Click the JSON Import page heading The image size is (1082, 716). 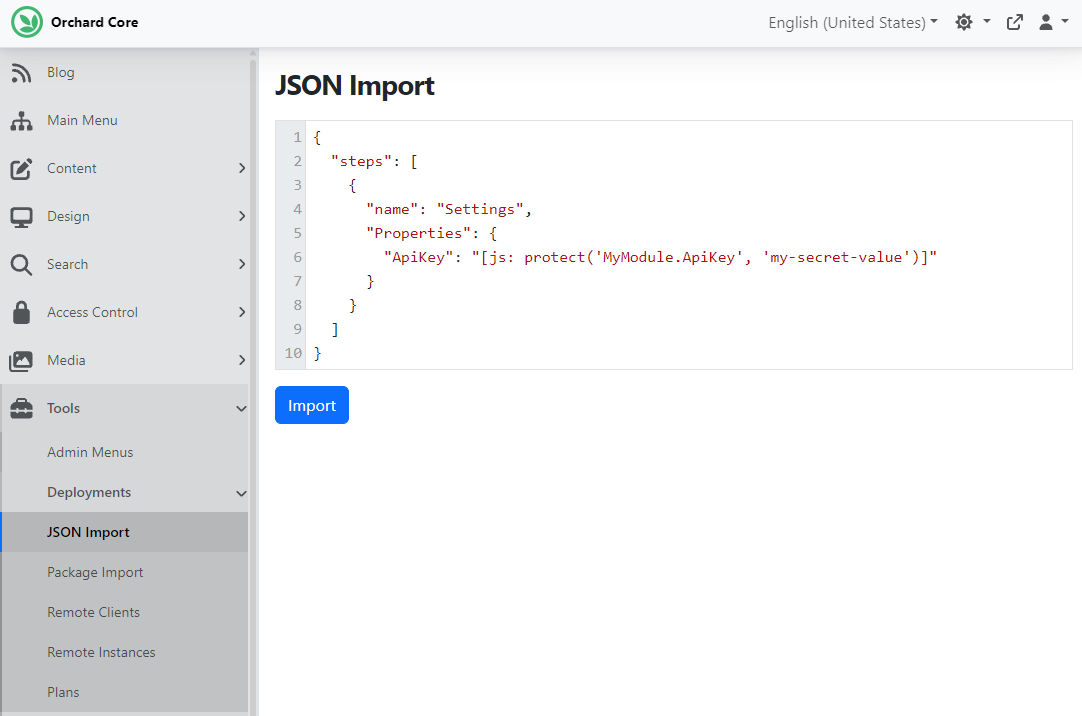pos(355,86)
